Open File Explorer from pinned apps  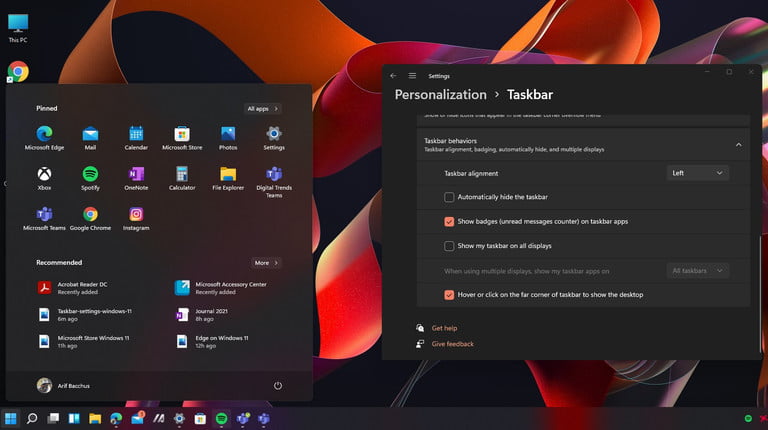[x=228, y=178]
